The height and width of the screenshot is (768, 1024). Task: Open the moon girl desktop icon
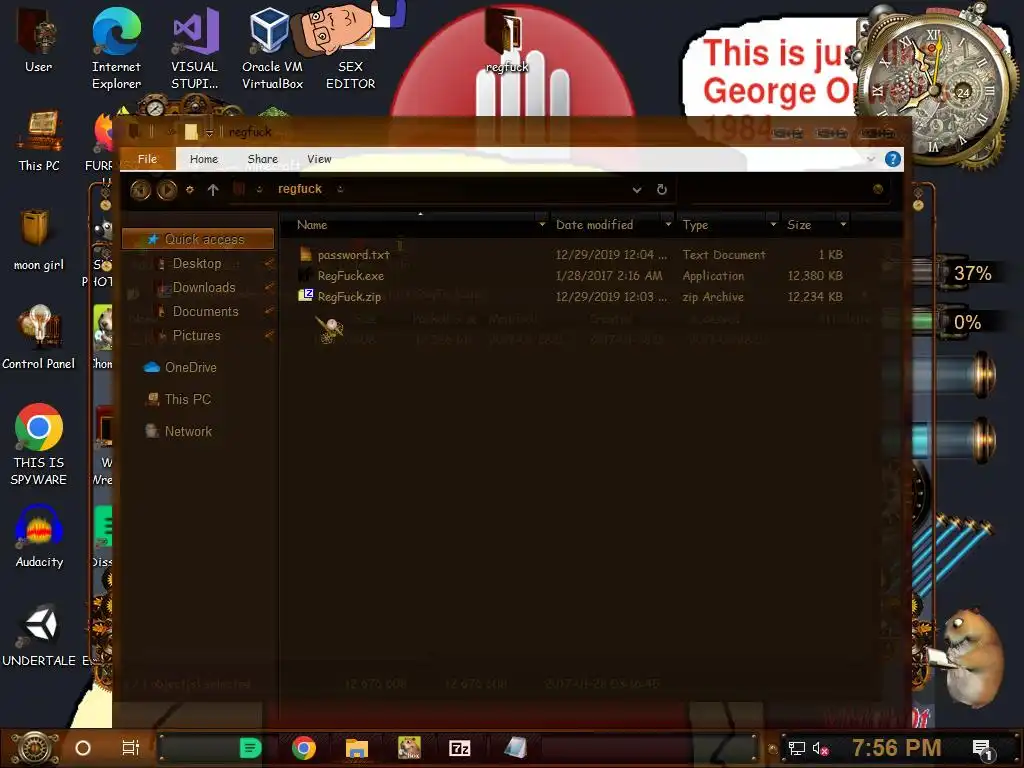[39, 240]
